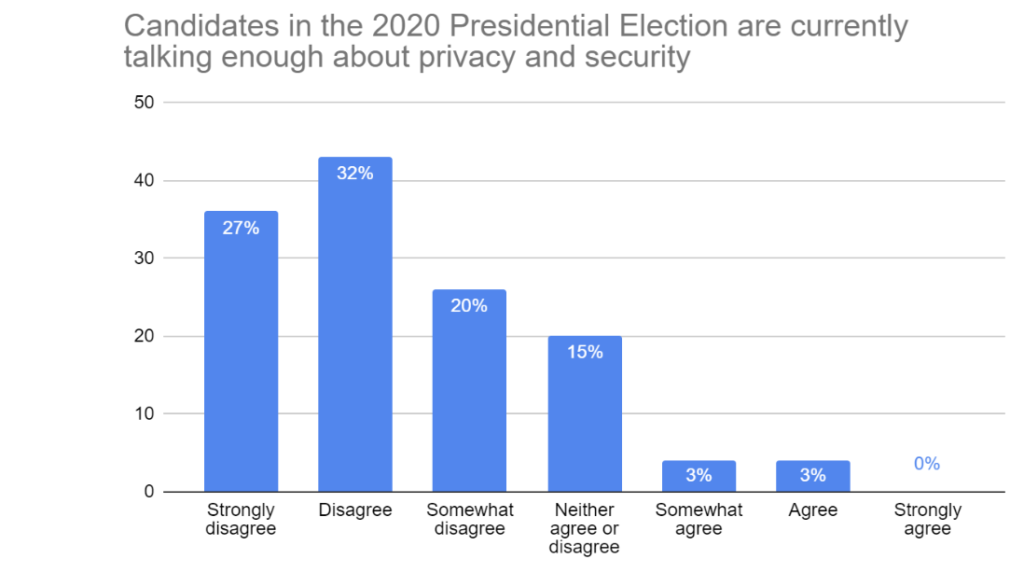Select the Somewhat agree x-axis label
The height and width of the screenshot is (573, 1024).
(699, 519)
